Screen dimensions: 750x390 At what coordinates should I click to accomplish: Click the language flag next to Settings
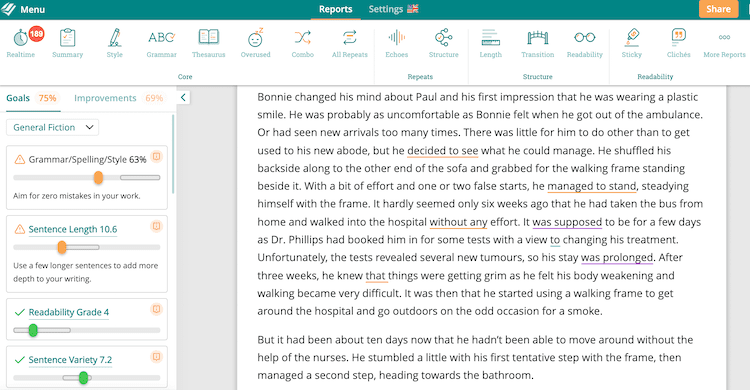(413, 9)
